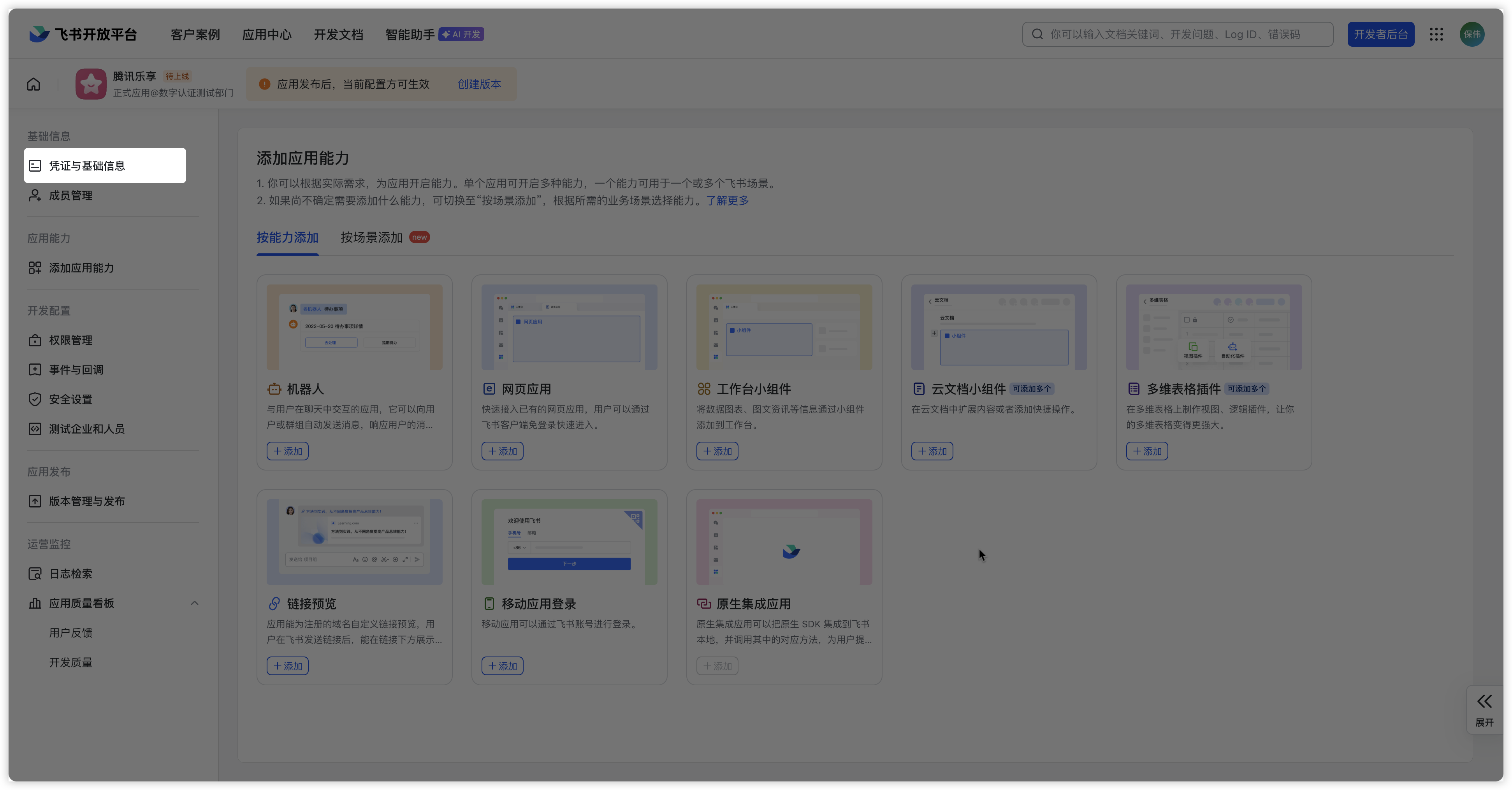Click 添加 button under 机器人 card
Viewport: 1512px width, 790px height.
[288, 451]
